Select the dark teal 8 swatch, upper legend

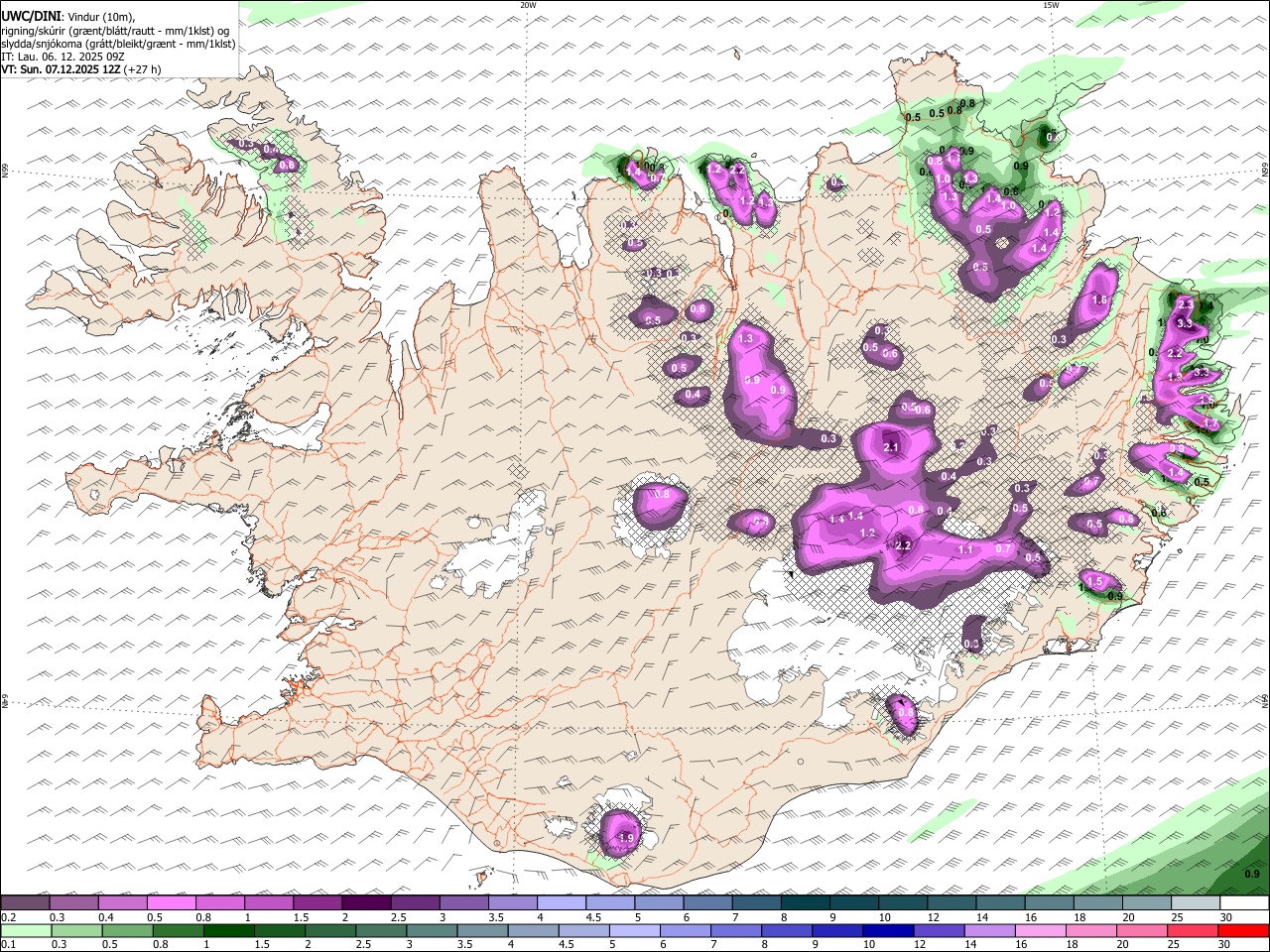click(x=805, y=903)
